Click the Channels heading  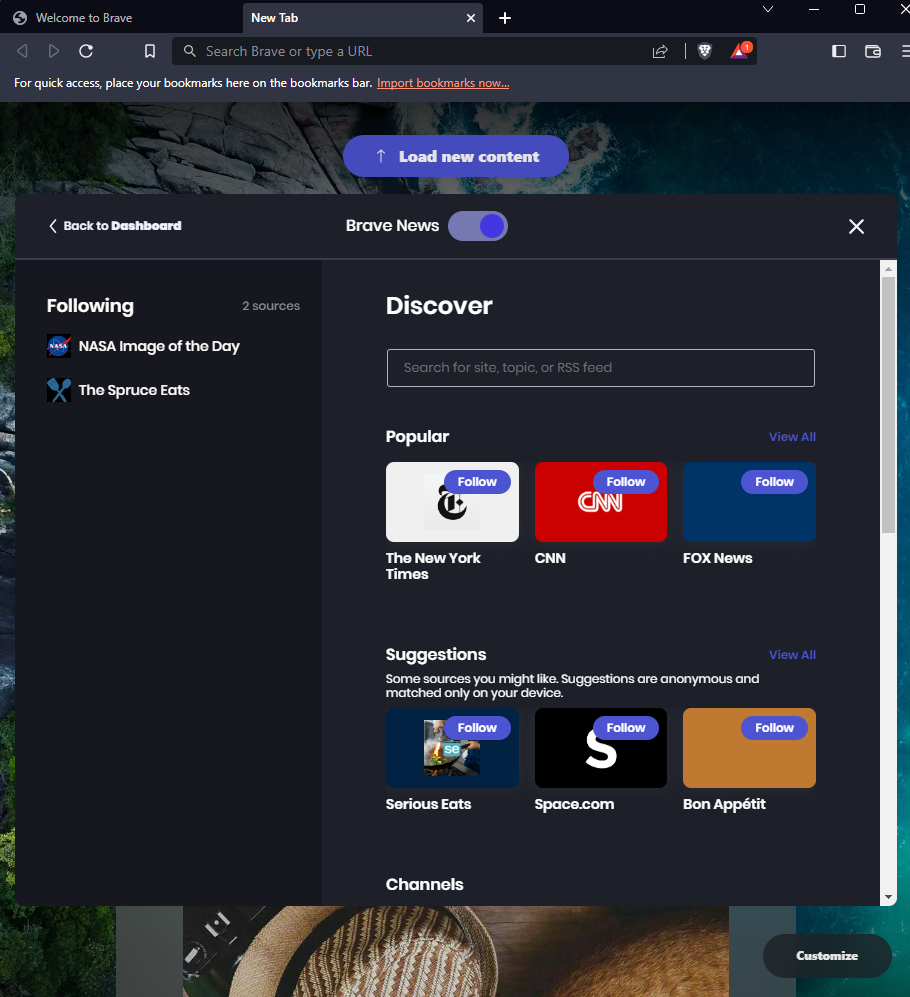pyautogui.click(x=424, y=884)
